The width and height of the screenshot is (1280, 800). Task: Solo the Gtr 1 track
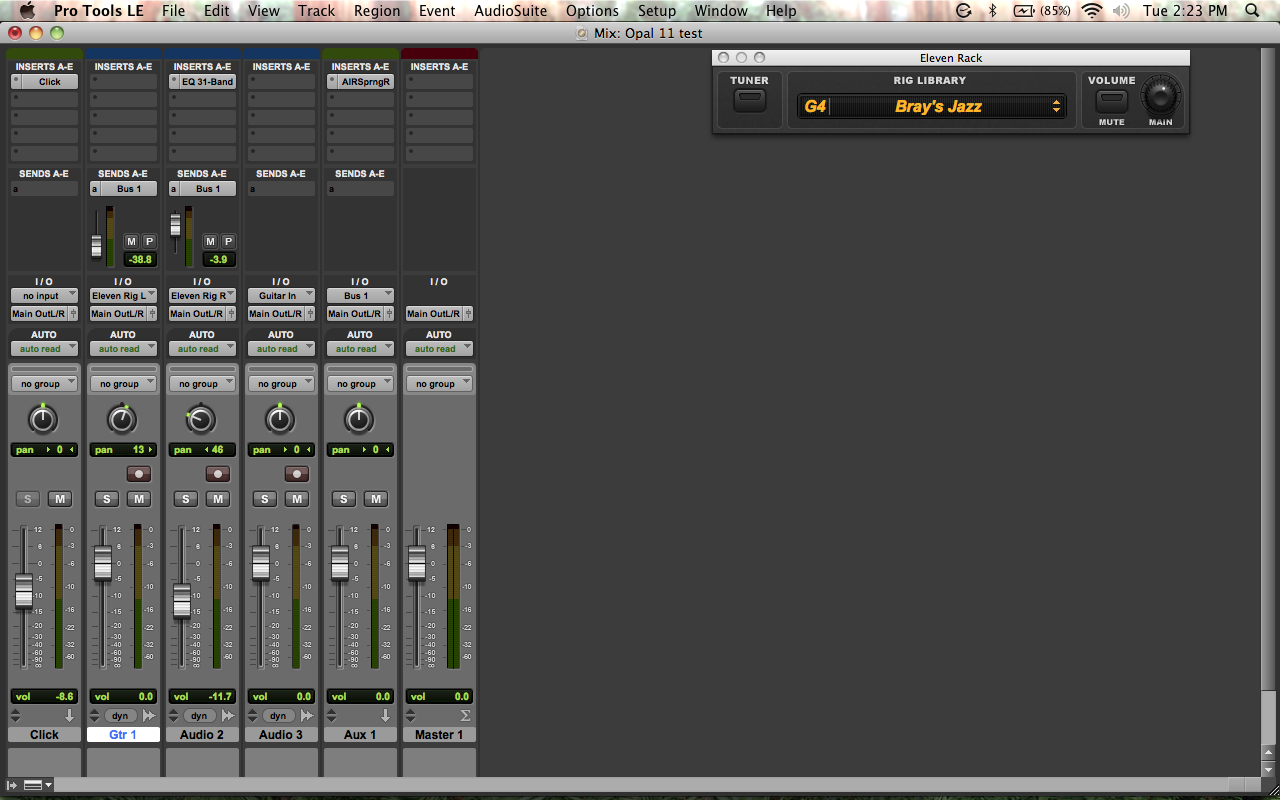point(106,498)
